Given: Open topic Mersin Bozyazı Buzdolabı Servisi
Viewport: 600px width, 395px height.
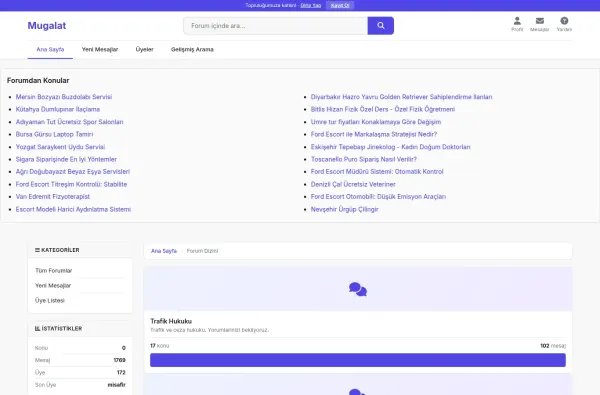Looking at the screenshot, I should 64,97.
